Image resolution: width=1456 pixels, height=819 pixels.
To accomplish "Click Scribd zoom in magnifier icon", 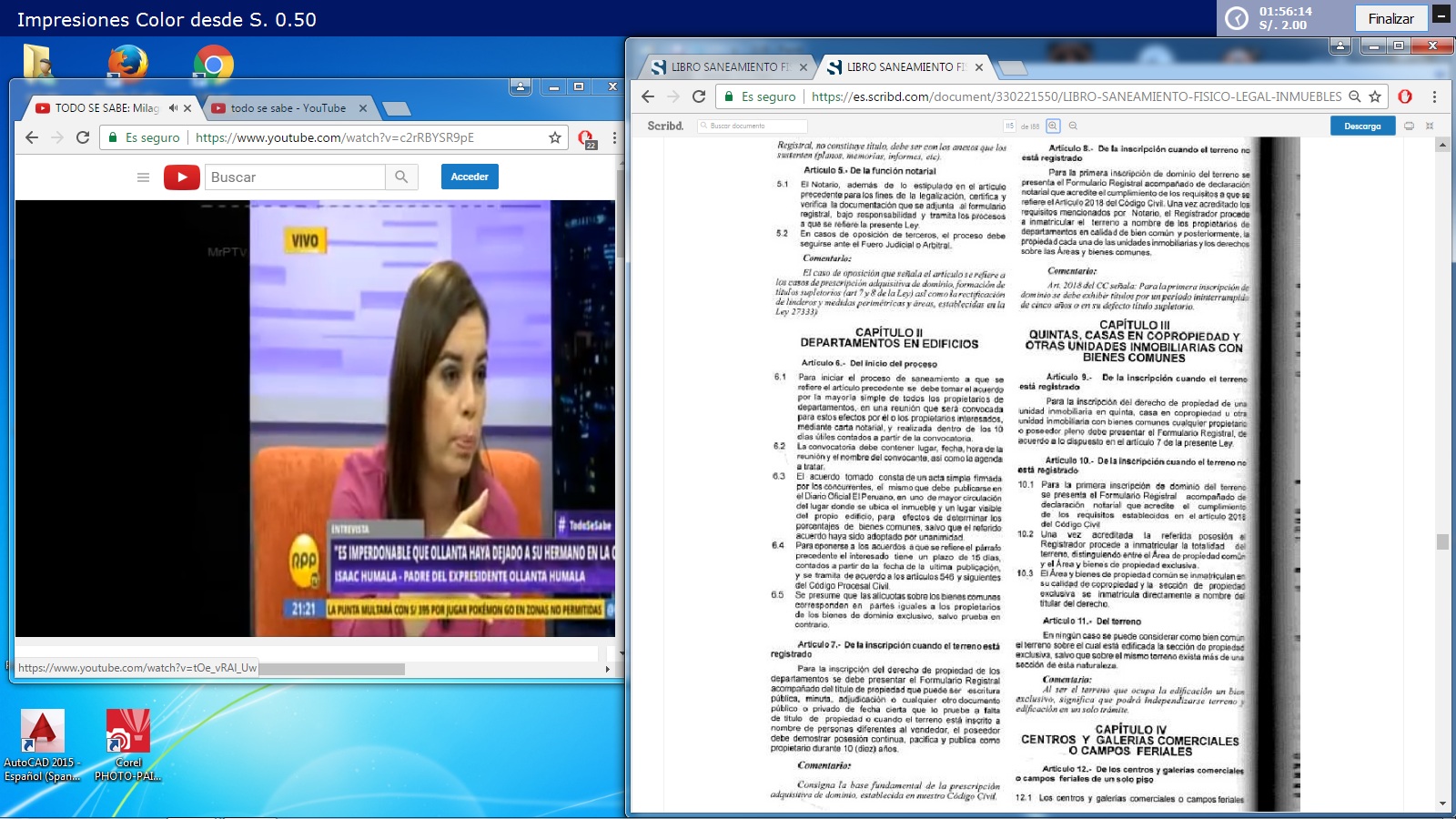I will coord(1053,126).
